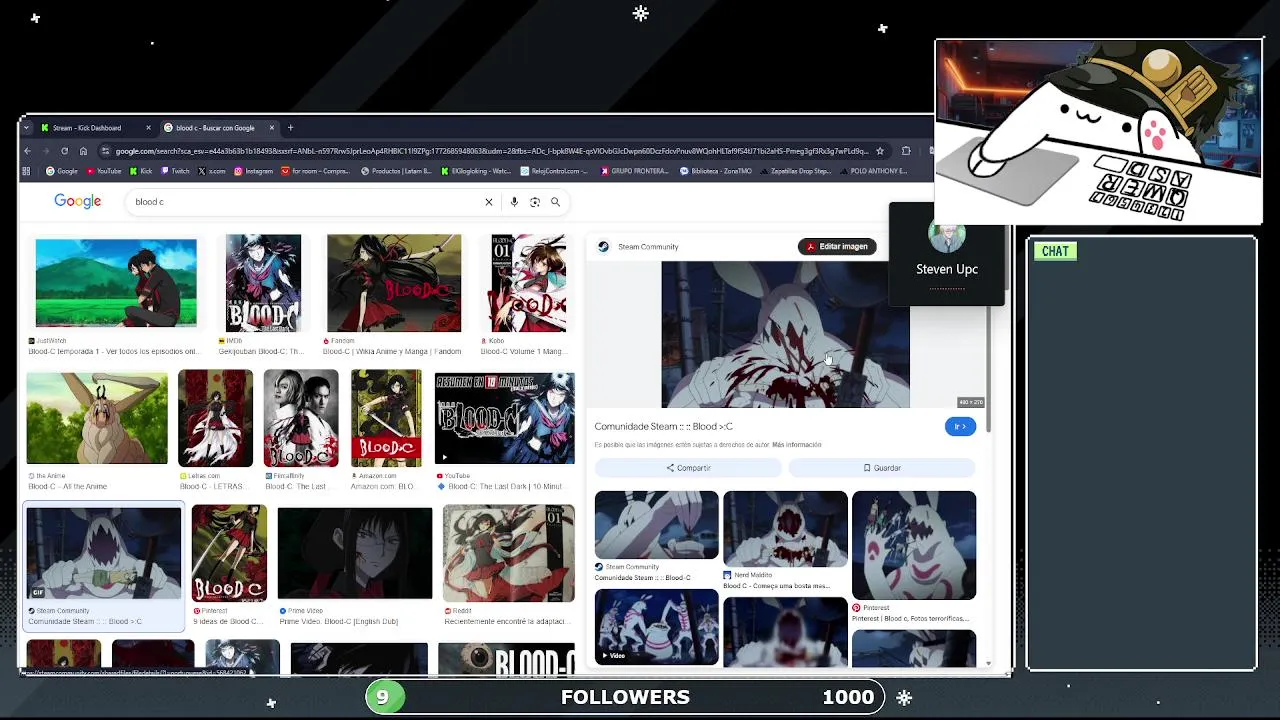Select the Steam Community GIF result thumbnail

coord(104,553)
